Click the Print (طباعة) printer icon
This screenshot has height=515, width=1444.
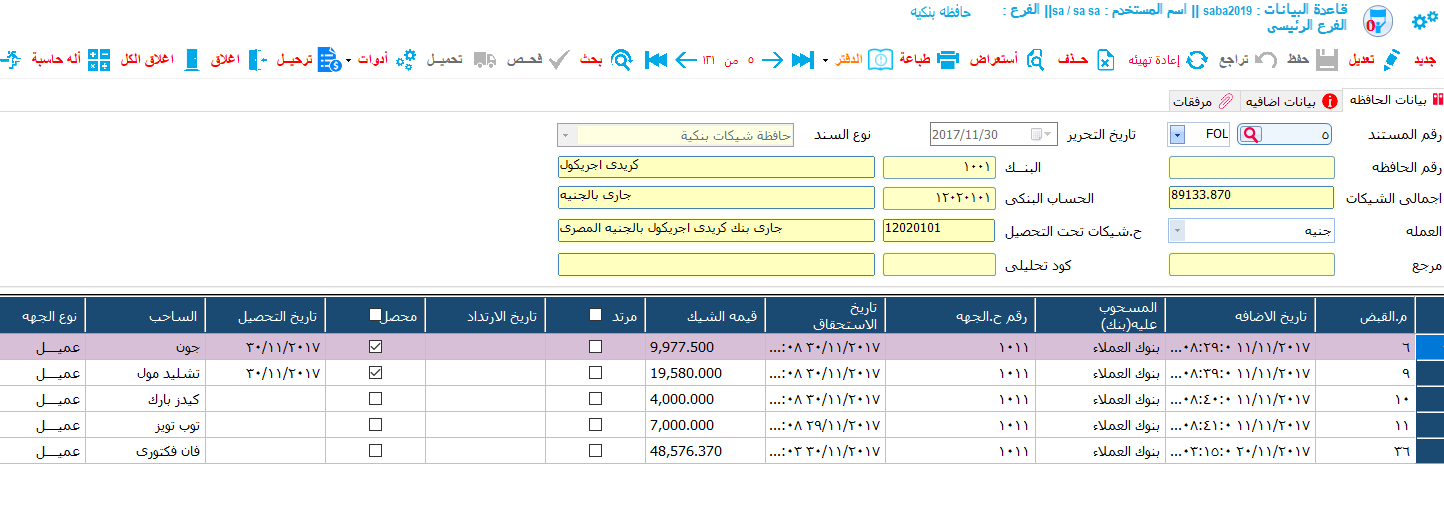point(948,60)
